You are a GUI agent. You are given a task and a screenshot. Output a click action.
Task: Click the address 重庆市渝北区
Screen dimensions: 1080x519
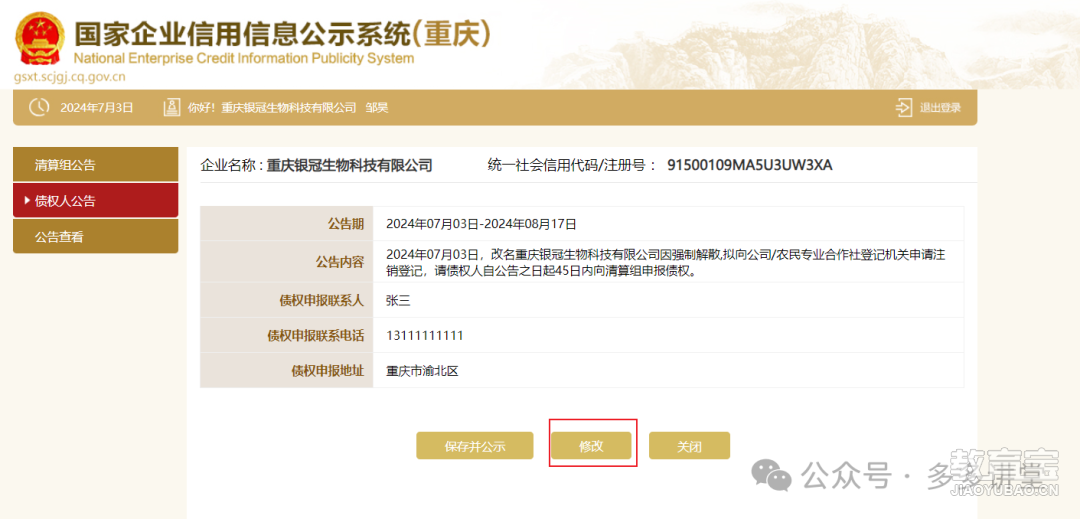tap(422, 371)
